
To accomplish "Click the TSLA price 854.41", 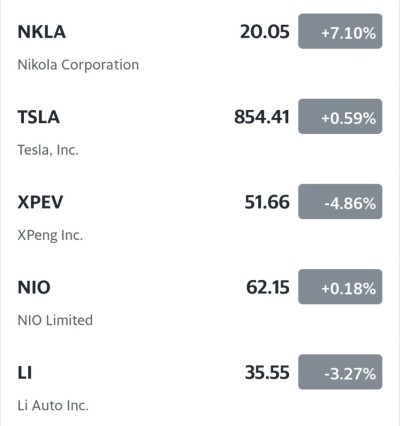I will [262, 117].
